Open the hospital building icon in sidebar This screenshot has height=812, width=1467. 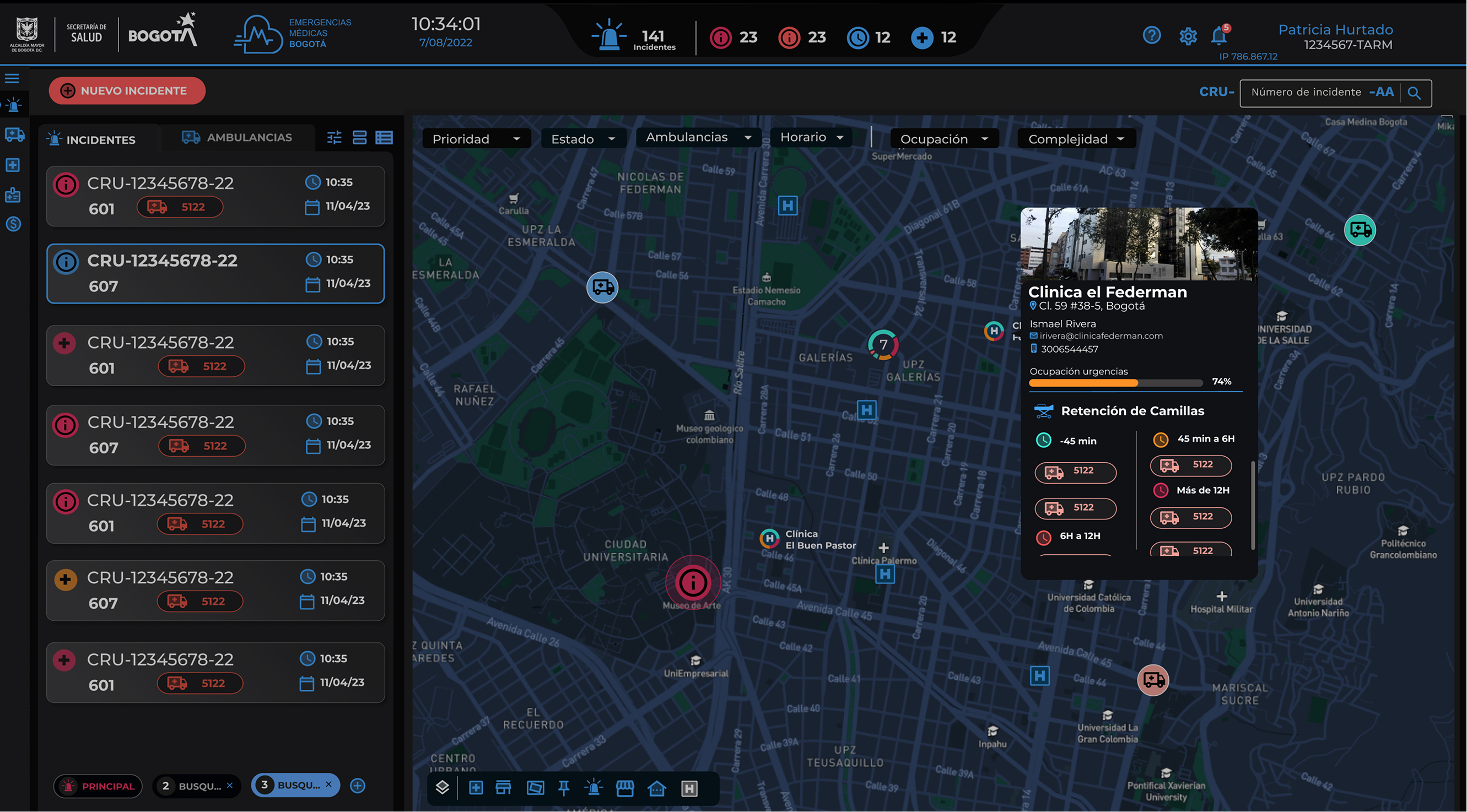13,195
